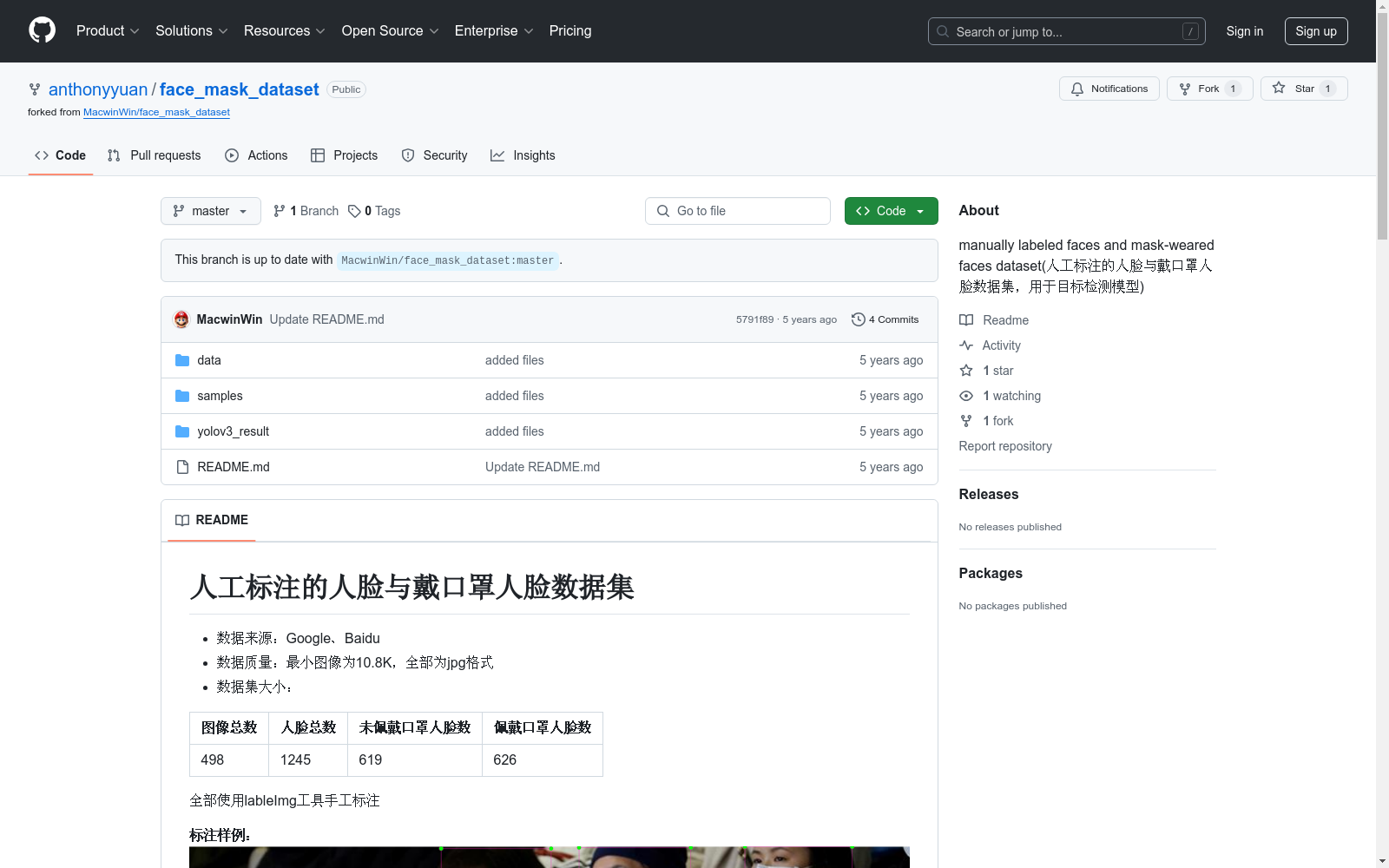Click the Packages heading link
This screenshot has height=868, width=1389.
point(991,573)
